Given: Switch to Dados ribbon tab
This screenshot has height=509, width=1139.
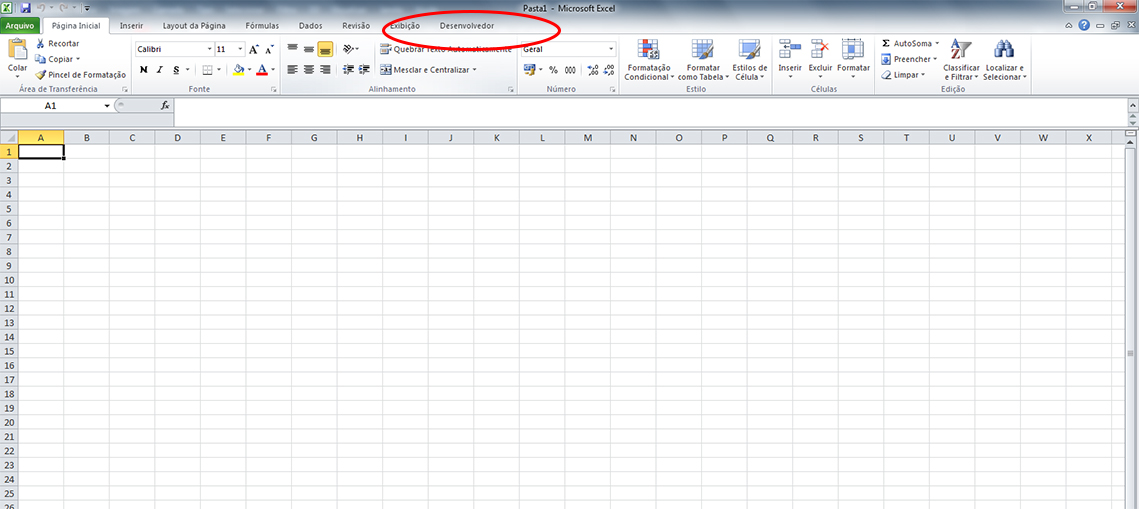Looking at the screenshot, I should 311,25.
